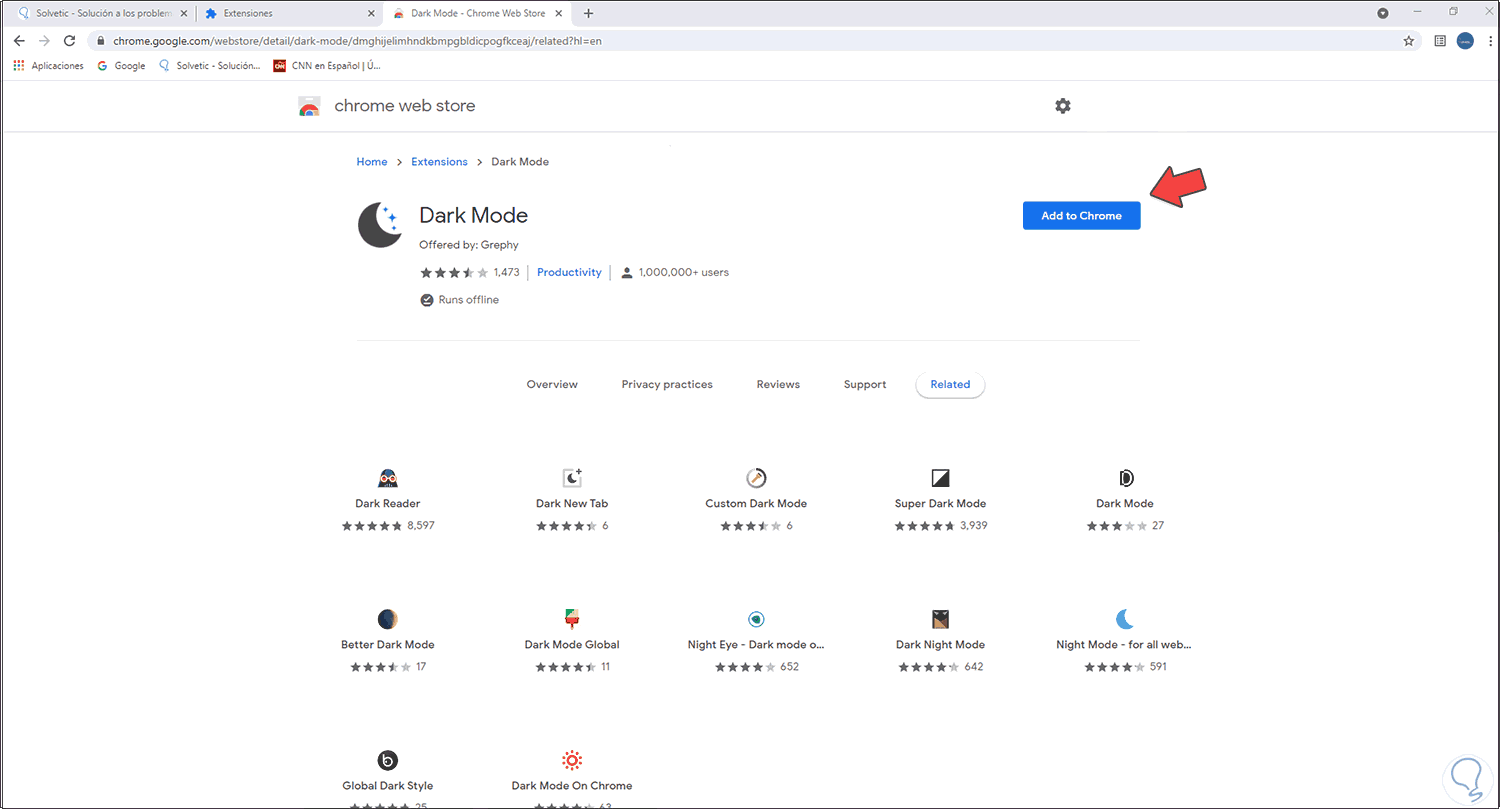Close the Extensiones tab
The height and width of the screenshot is (809, 1500).
click(x=371, y=13)
